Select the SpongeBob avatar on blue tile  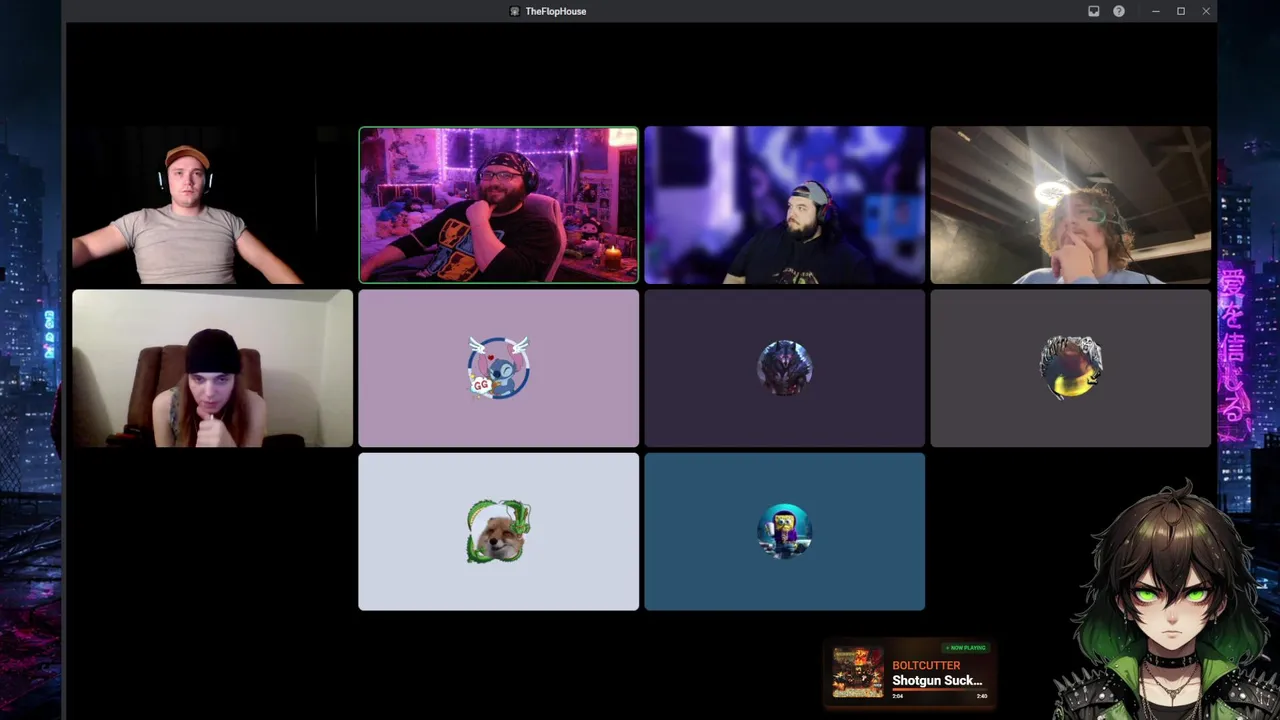[784, 532]
